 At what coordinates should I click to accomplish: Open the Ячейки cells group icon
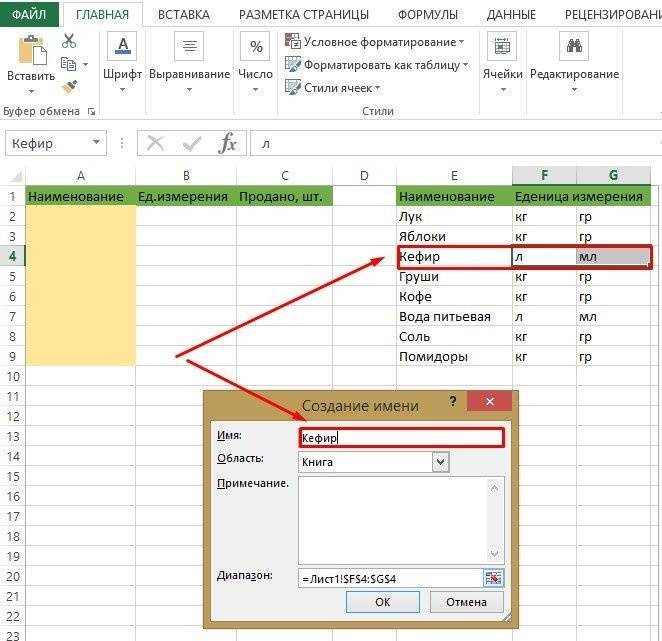click(502, 46)
